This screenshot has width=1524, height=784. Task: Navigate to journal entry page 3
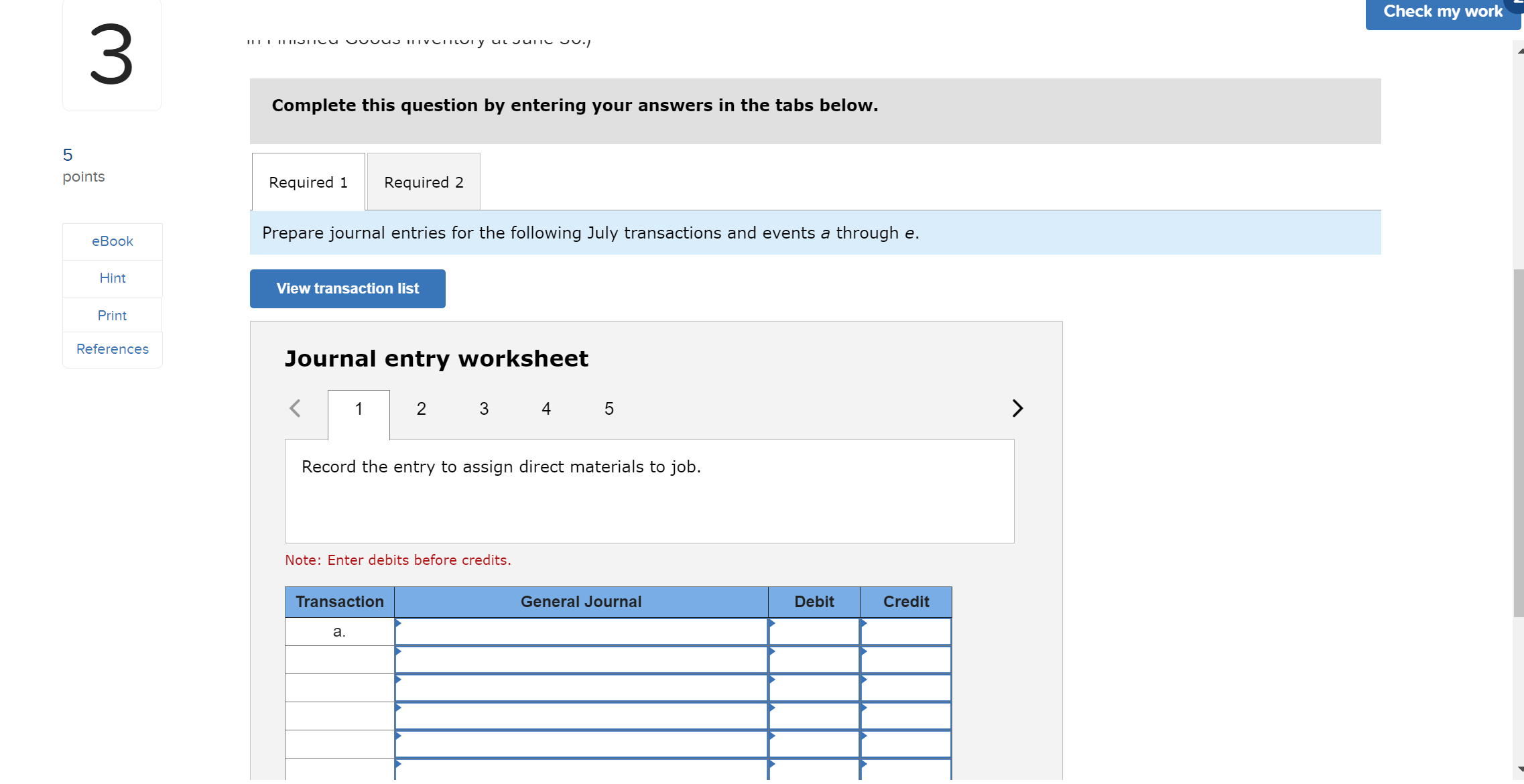click(483, 407)
